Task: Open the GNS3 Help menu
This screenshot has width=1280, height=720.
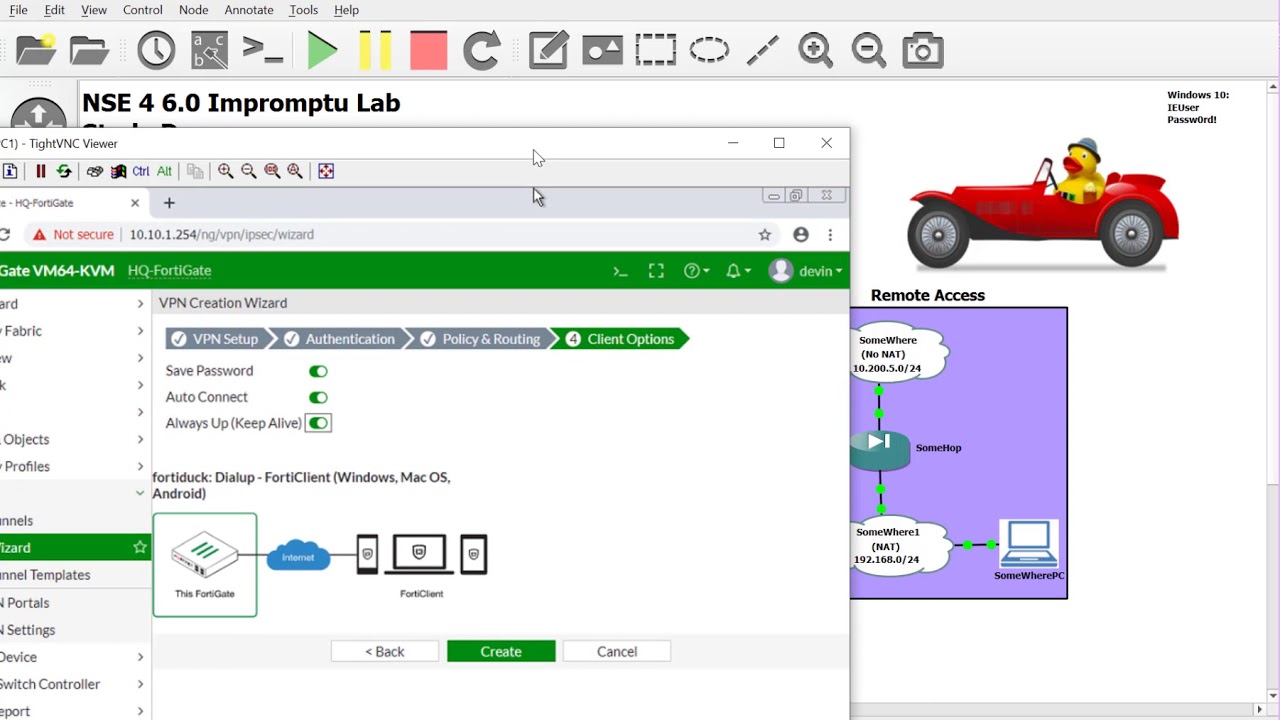Action: [346, 10]
